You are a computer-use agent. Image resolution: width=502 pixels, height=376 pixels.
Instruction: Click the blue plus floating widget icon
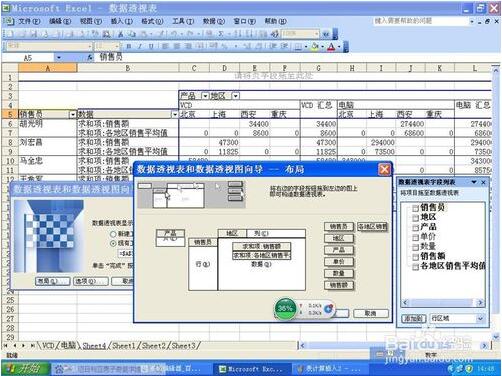coord(328,309)
